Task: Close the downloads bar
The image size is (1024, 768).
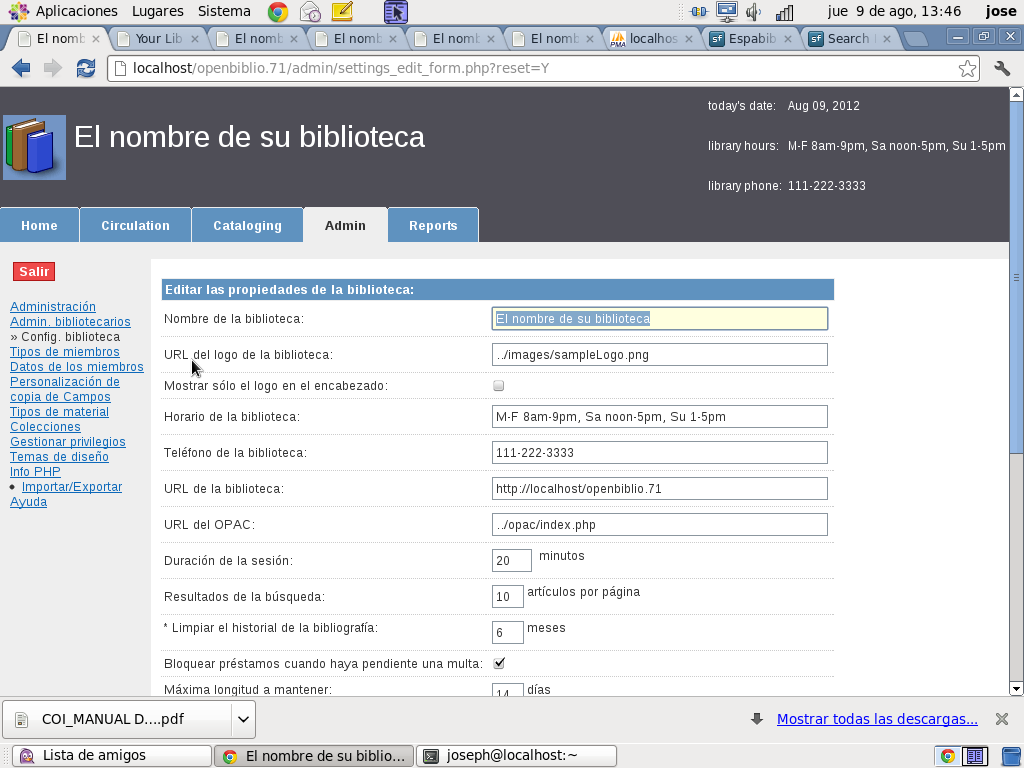Action: [x=1001, y=719]
